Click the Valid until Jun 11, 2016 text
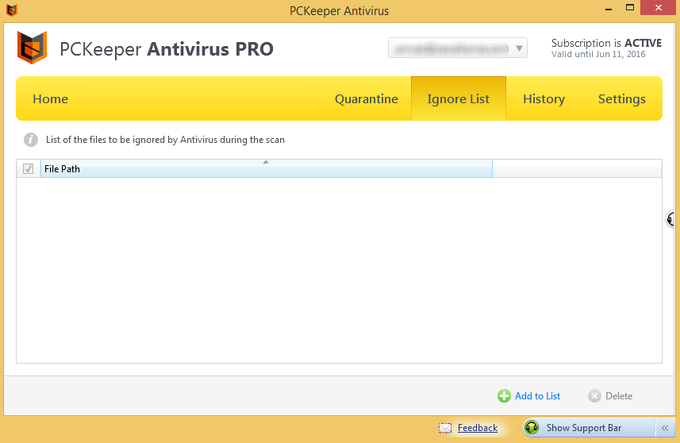Image resolution: width=680 pixels, height=443 pixels. (x=598, y=54)
